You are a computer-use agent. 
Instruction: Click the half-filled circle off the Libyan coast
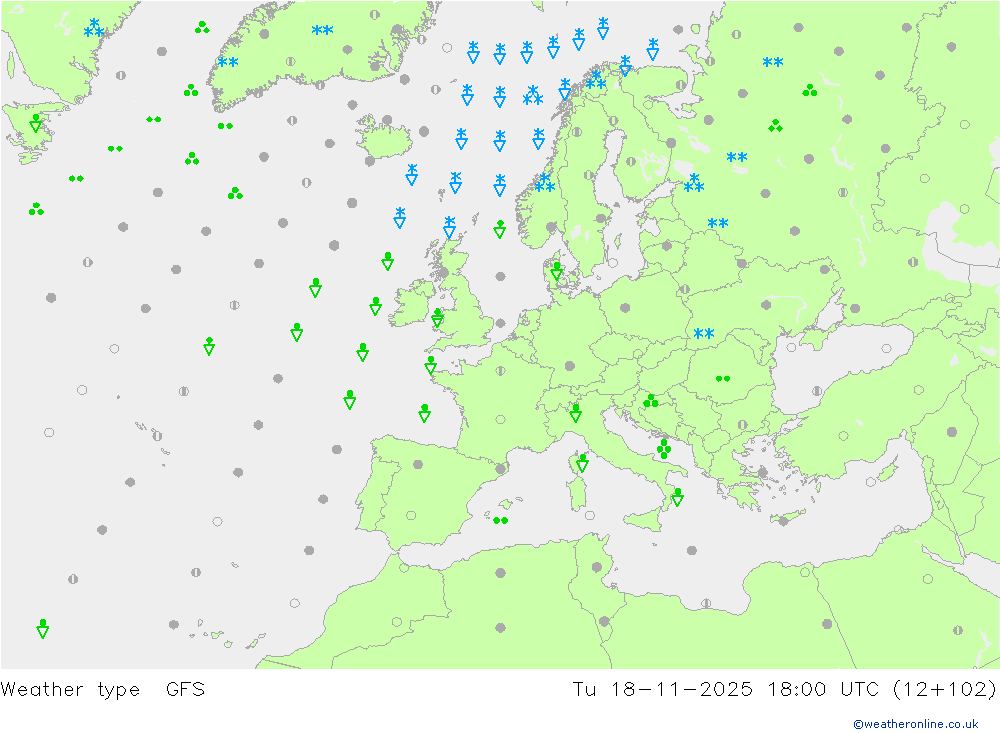(706, 603)
